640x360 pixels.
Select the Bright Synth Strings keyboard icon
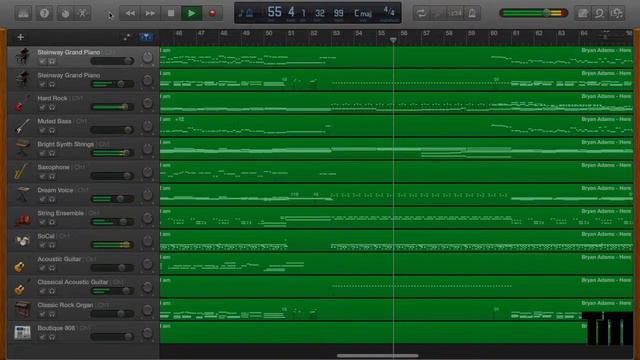click(x=22, y=149)
